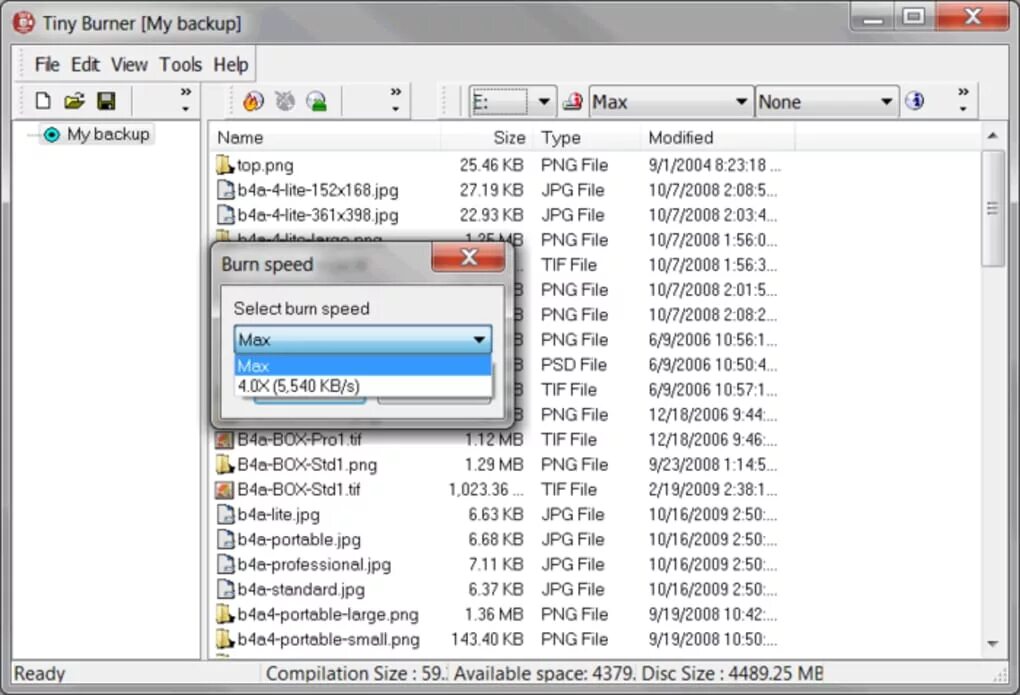Image resolution: width=1020 pixels, height=695 pixels.
Task: Click the vertical scrollbar thumb
Action: pyautogui.click(x=992, y=208)
